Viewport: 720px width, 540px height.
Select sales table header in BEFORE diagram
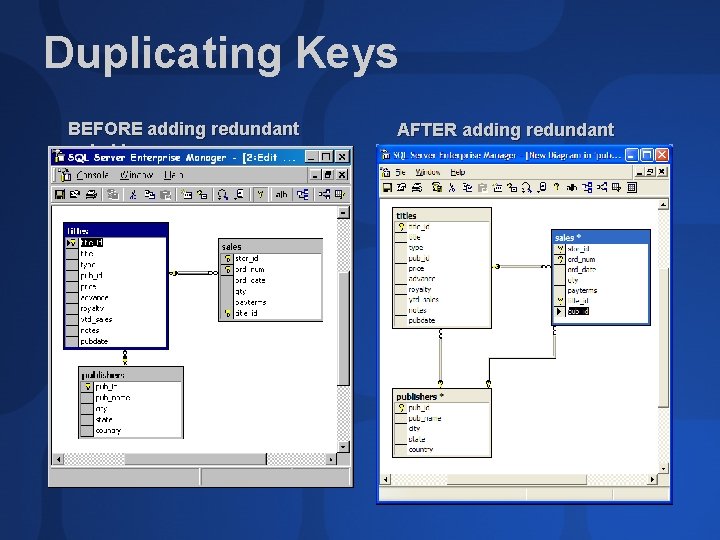[x=270, y=247]
